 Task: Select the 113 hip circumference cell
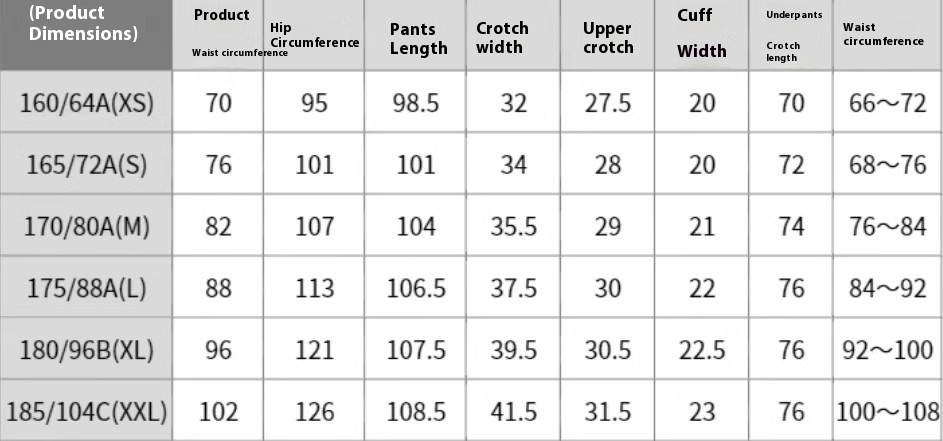313,288
